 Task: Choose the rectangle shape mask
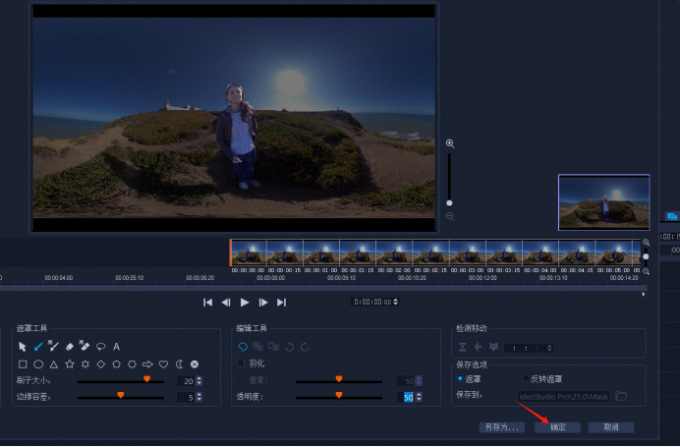(23, 364)
